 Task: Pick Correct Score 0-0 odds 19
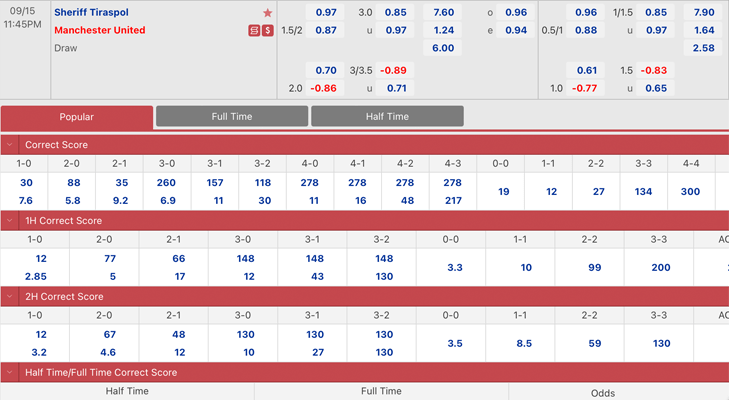pyautogui.click(x=504, y=192)
